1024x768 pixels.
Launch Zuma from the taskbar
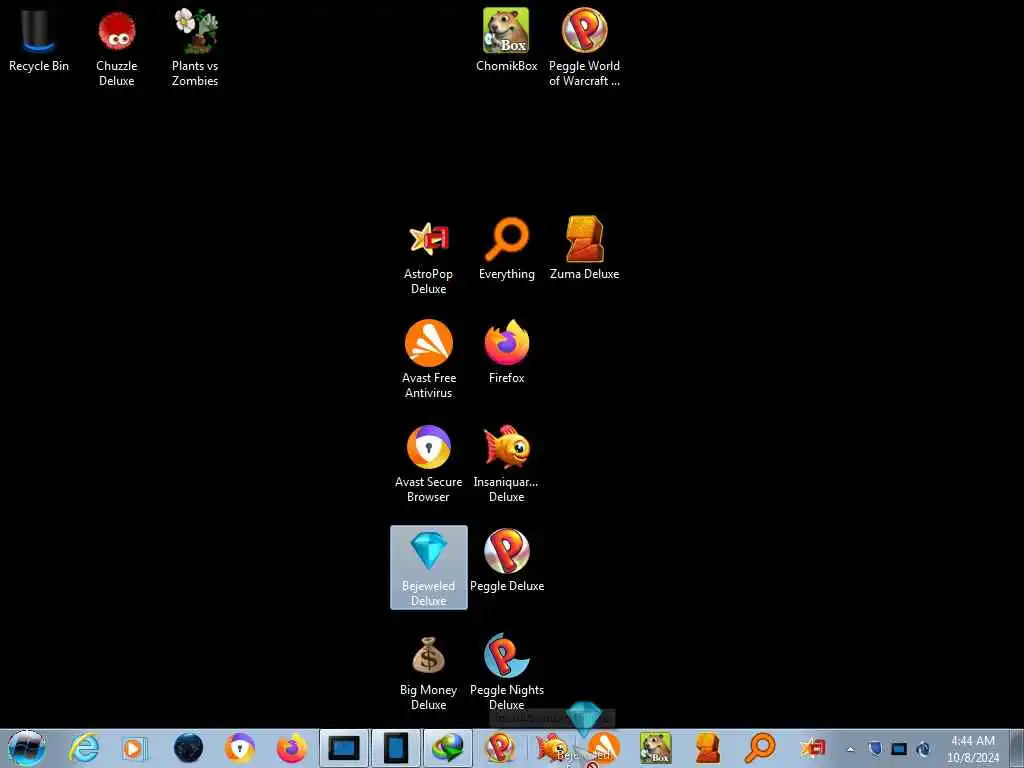(x=708, y=748)
